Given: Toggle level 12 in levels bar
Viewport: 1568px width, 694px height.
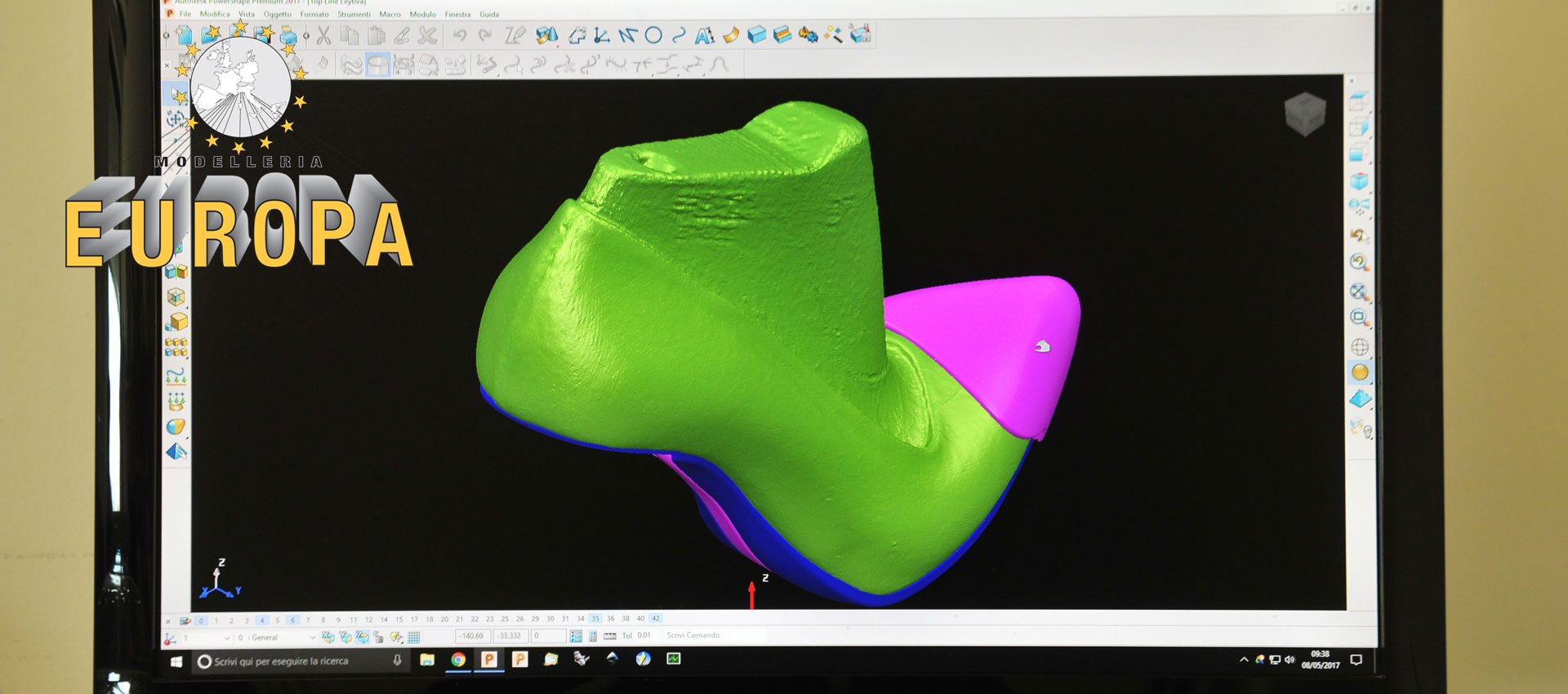Looking at the screenshot, I should 368,620.
